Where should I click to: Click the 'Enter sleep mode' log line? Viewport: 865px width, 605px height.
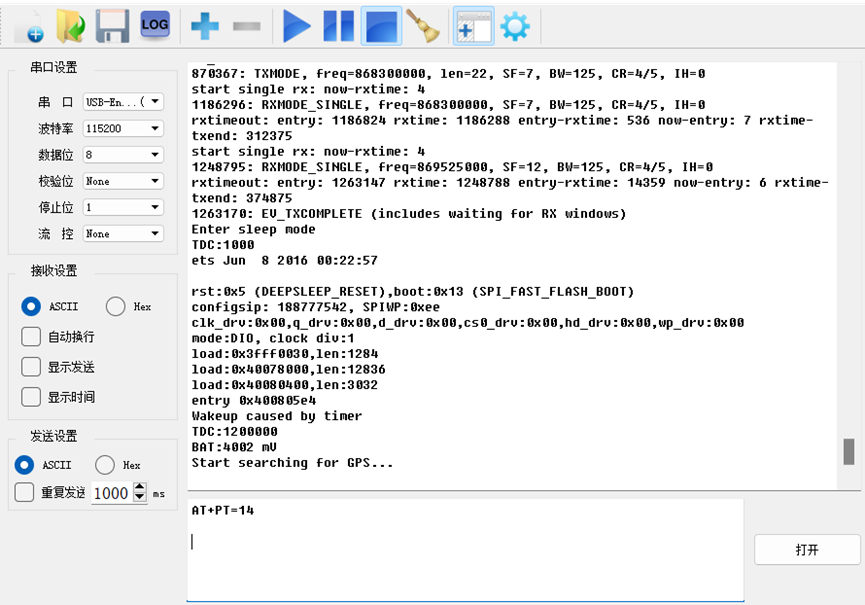[x=253, y=229]
